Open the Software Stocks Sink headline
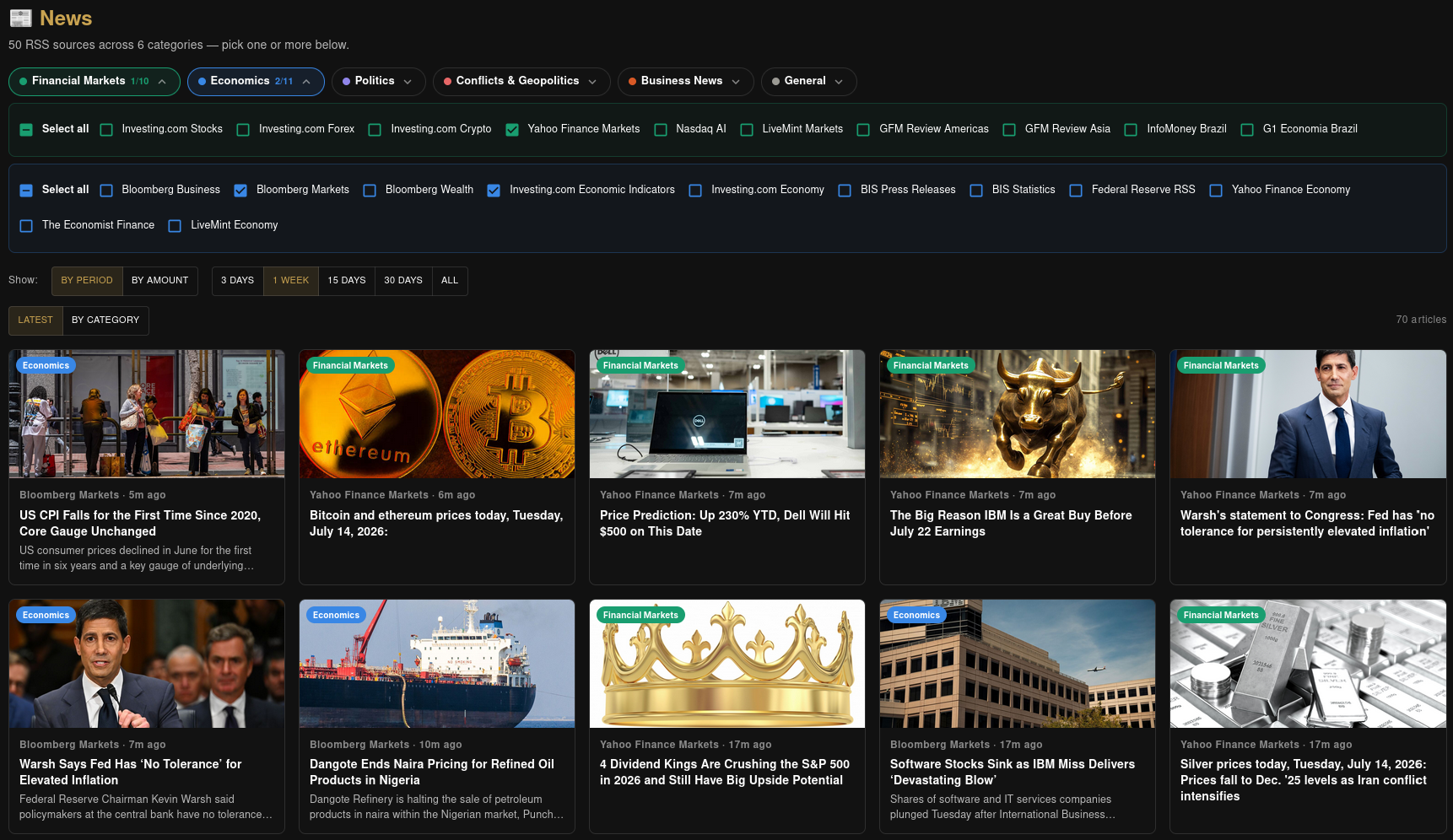Viewport: 1453px width, 840px height. pyautogui.click(x=1013, y=772)
